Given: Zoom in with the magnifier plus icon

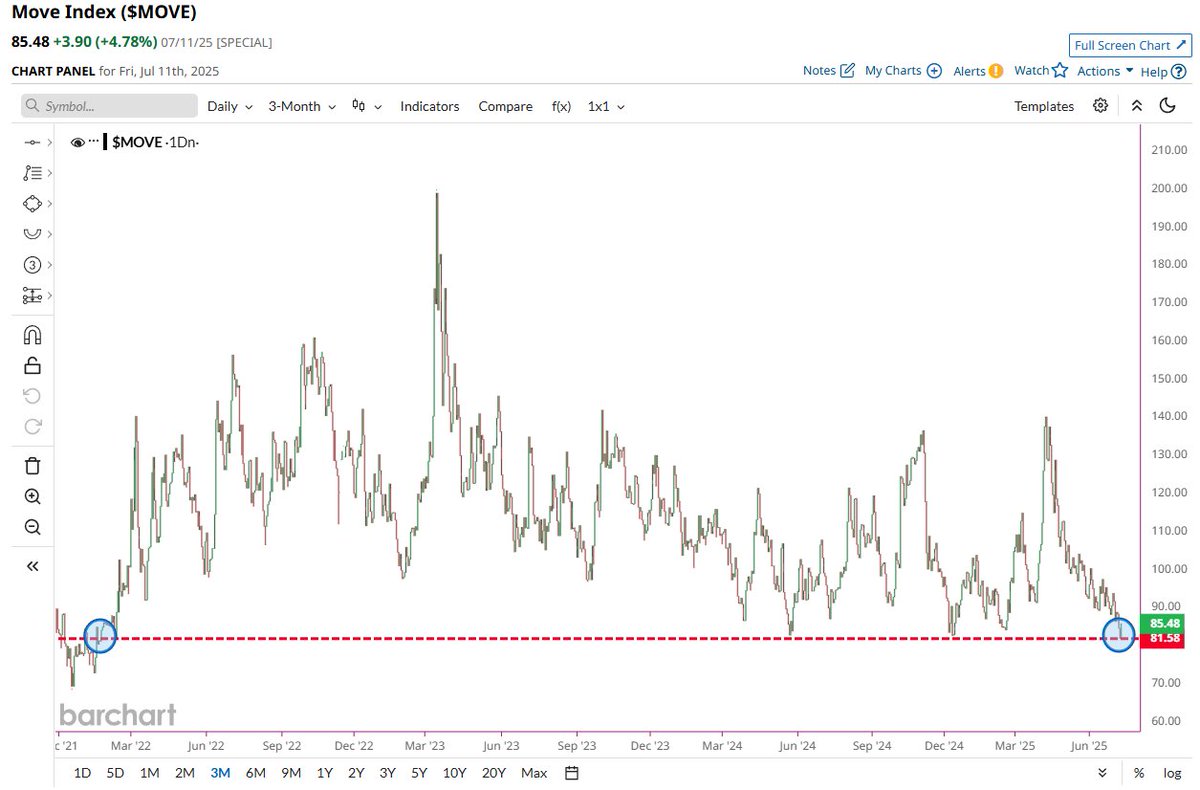Looking at the screenshot, I should [32, 497].
